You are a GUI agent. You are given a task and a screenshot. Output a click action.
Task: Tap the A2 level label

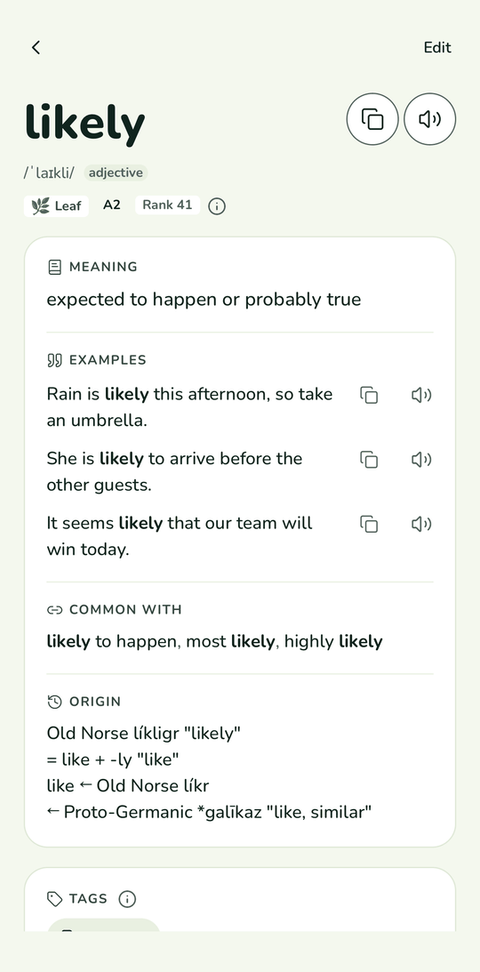[112, 205]
